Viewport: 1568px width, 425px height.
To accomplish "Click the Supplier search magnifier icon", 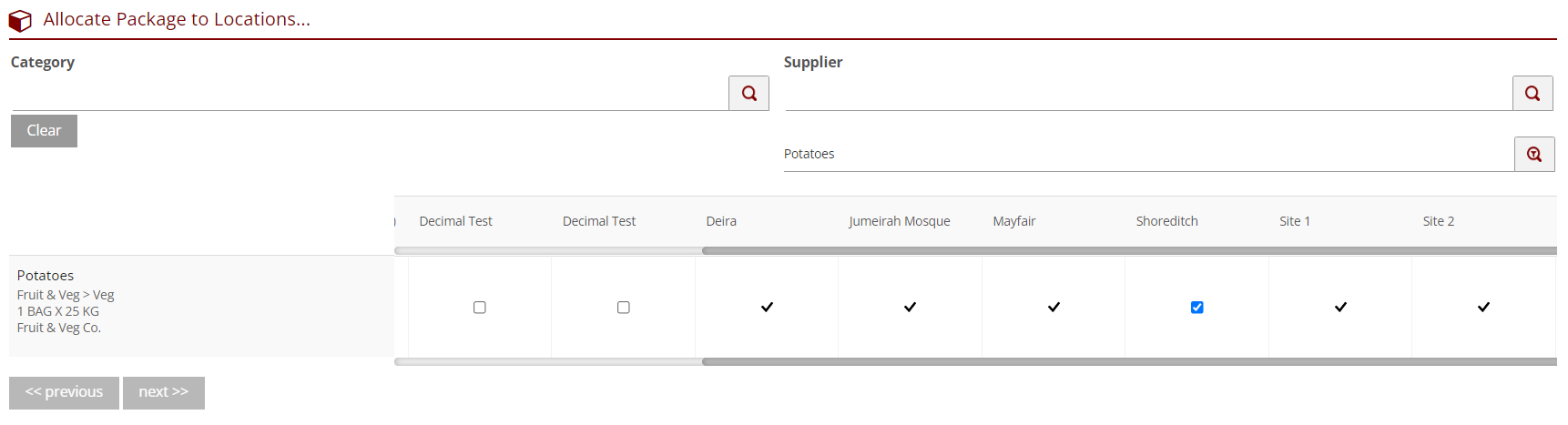I will [1532, 94].
